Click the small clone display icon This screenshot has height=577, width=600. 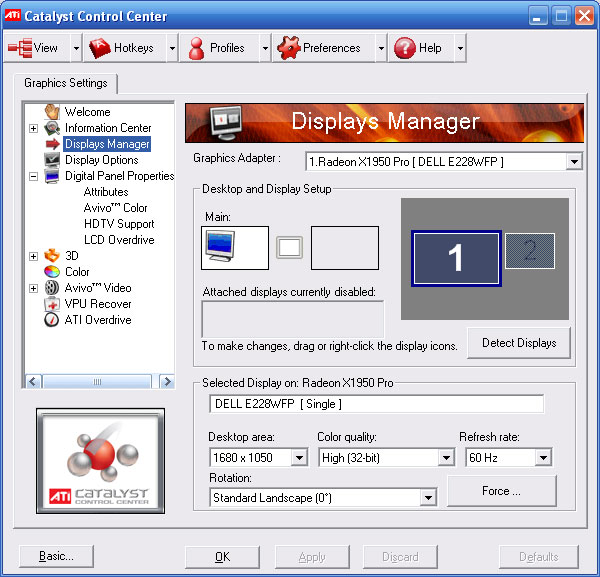tap(289, 248)
